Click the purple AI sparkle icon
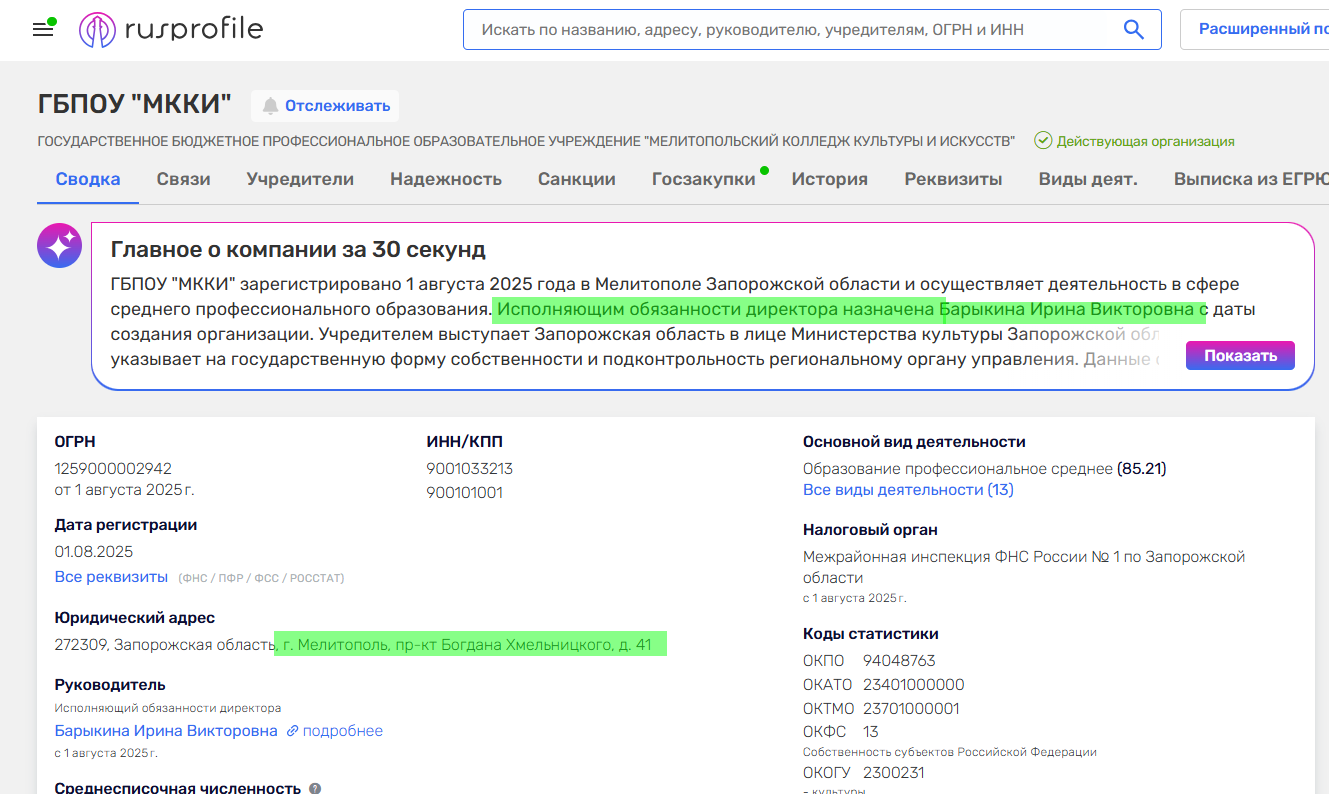The width and height of the screenshot is (1329, 794). pos(59,245)
